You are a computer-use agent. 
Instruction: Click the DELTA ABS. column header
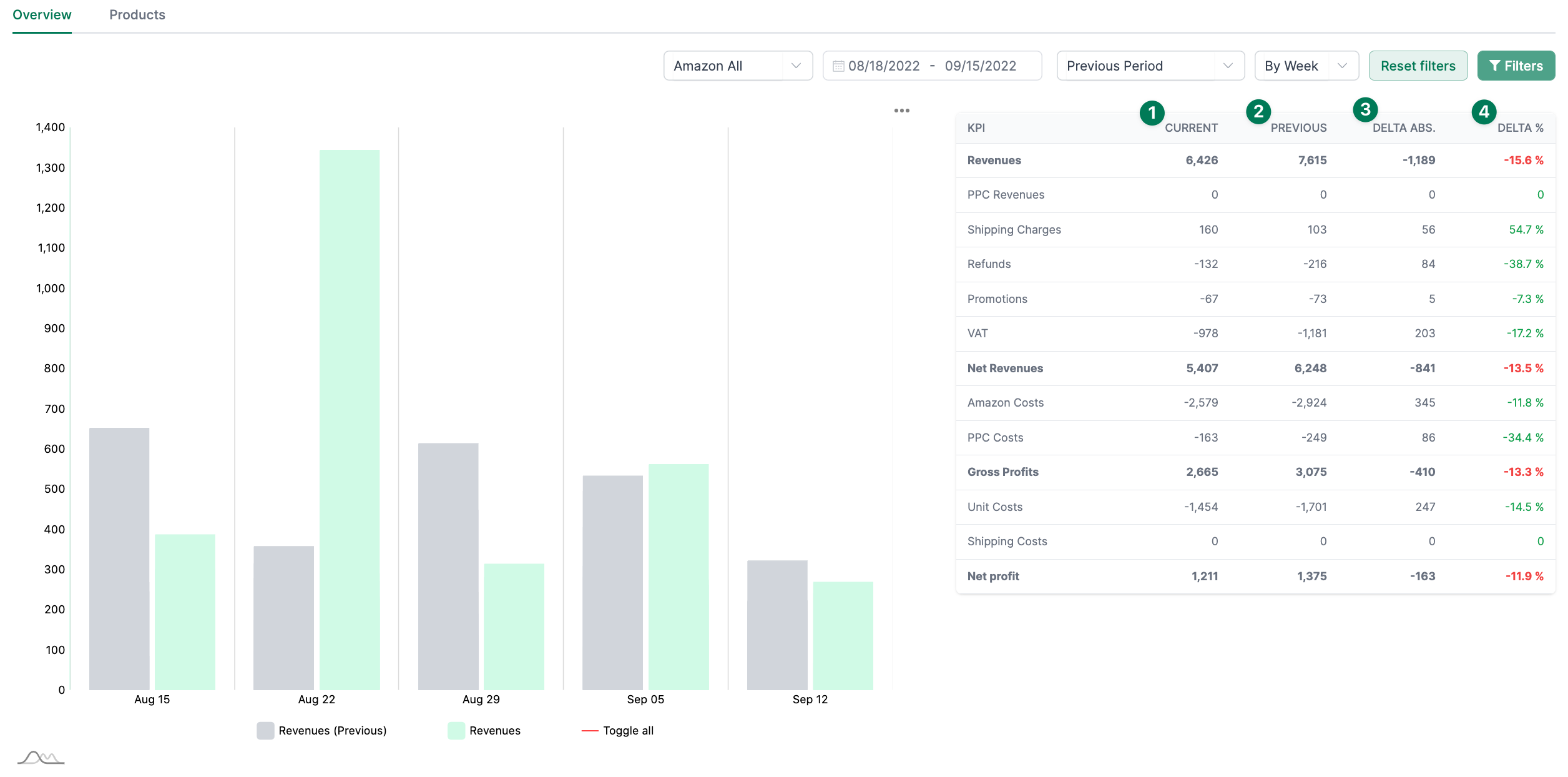(1404, 128)
